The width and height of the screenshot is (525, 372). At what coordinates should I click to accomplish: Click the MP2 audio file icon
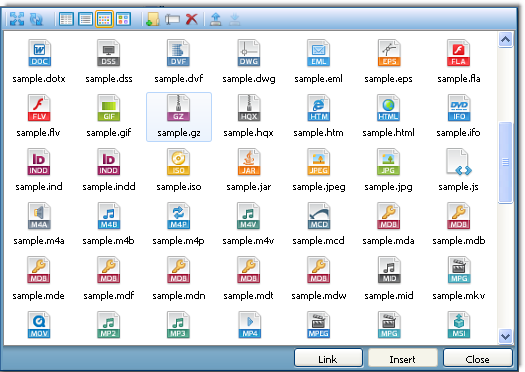click(x=109, y=325)
